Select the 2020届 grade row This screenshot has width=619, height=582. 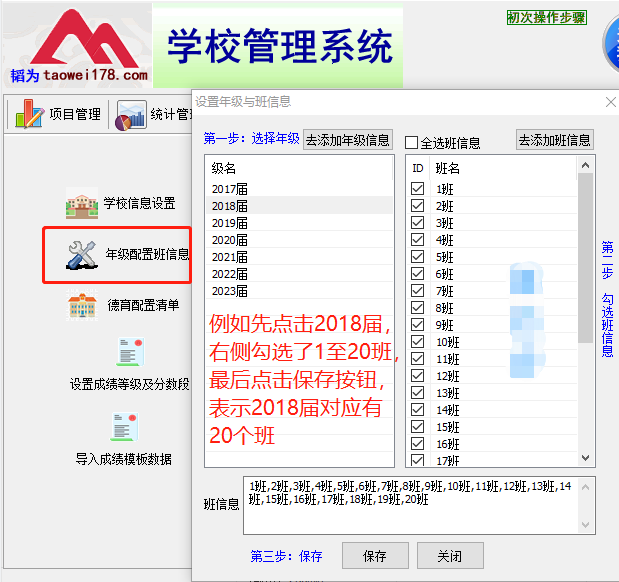click(299, 240)
